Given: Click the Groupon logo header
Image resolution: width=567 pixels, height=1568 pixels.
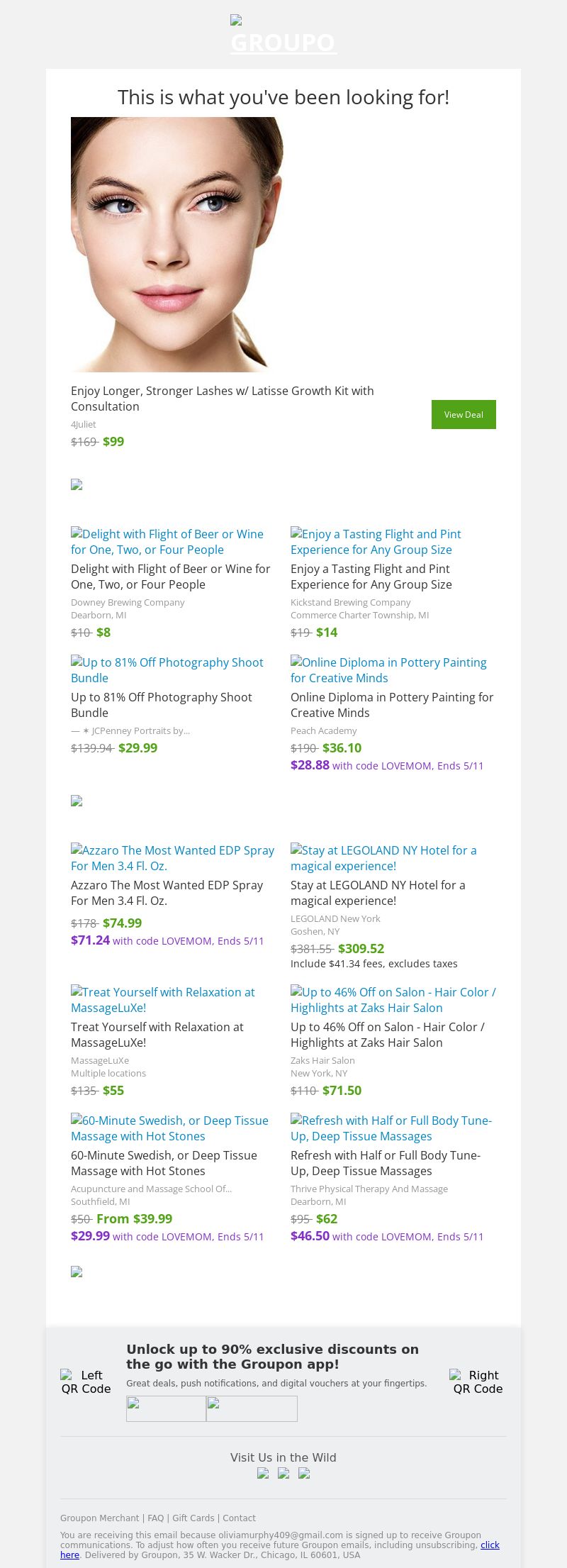Looking at the screenshot, I should click(283, 35).
